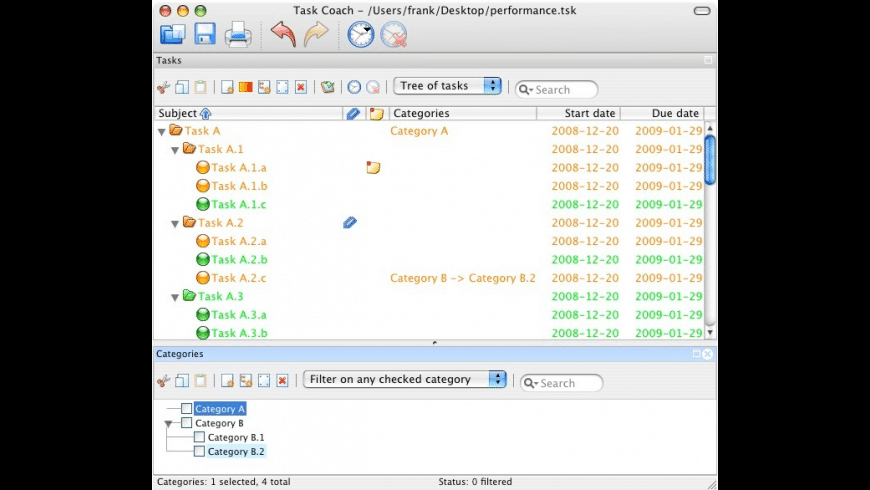Print using the printer icon
This screenshot has width=870, height=490.
click(238, 34)
